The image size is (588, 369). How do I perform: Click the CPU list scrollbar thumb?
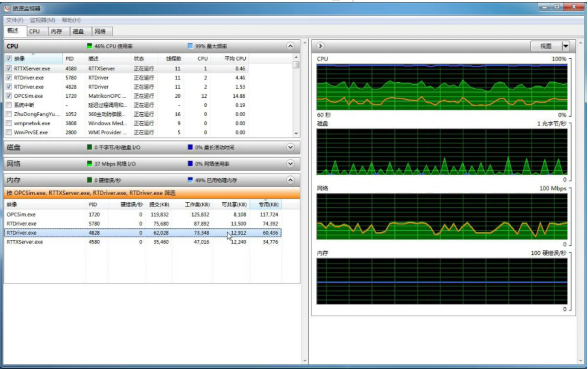click(296, 64)
